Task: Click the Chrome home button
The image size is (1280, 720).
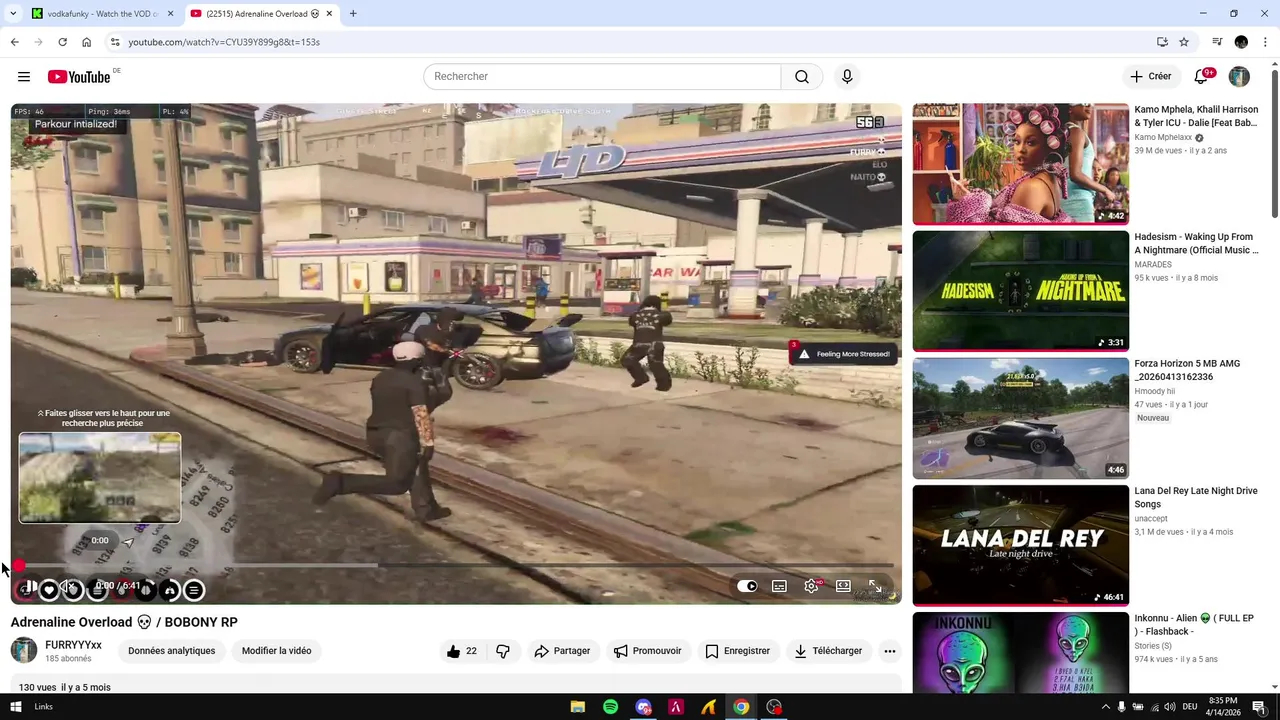Action: 86,42
